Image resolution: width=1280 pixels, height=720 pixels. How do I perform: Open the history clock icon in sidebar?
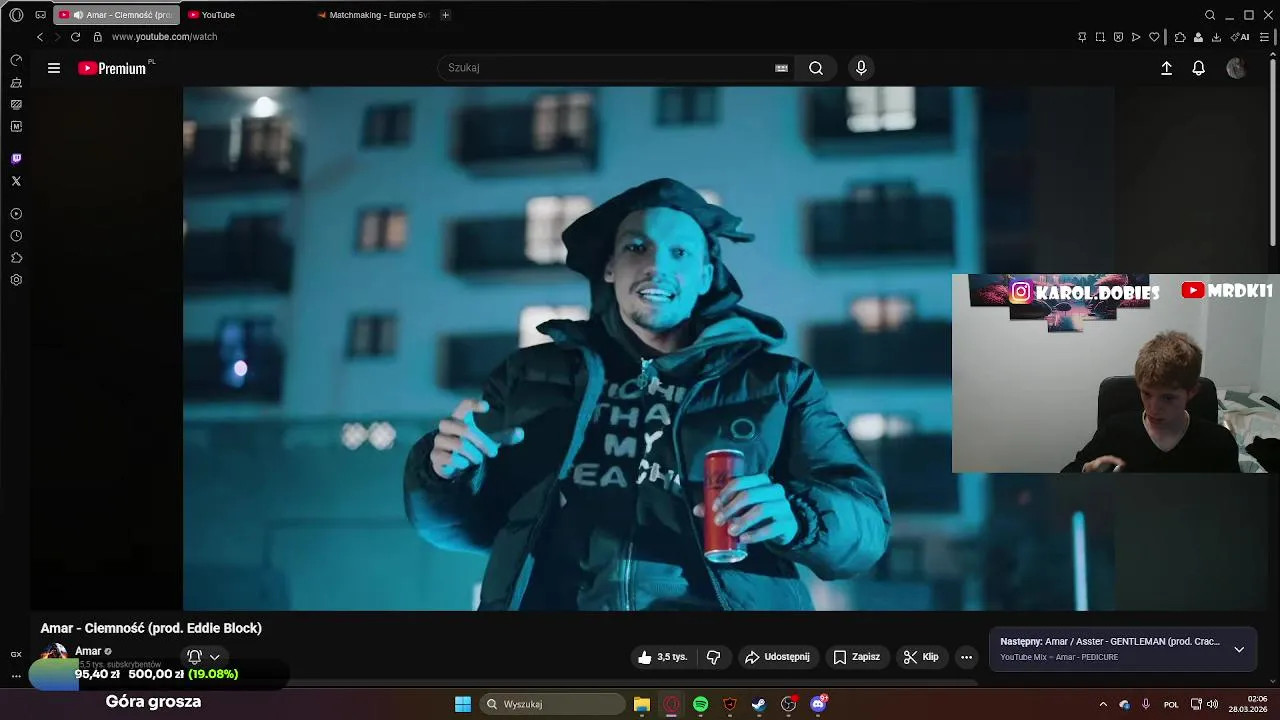(16, 236)
